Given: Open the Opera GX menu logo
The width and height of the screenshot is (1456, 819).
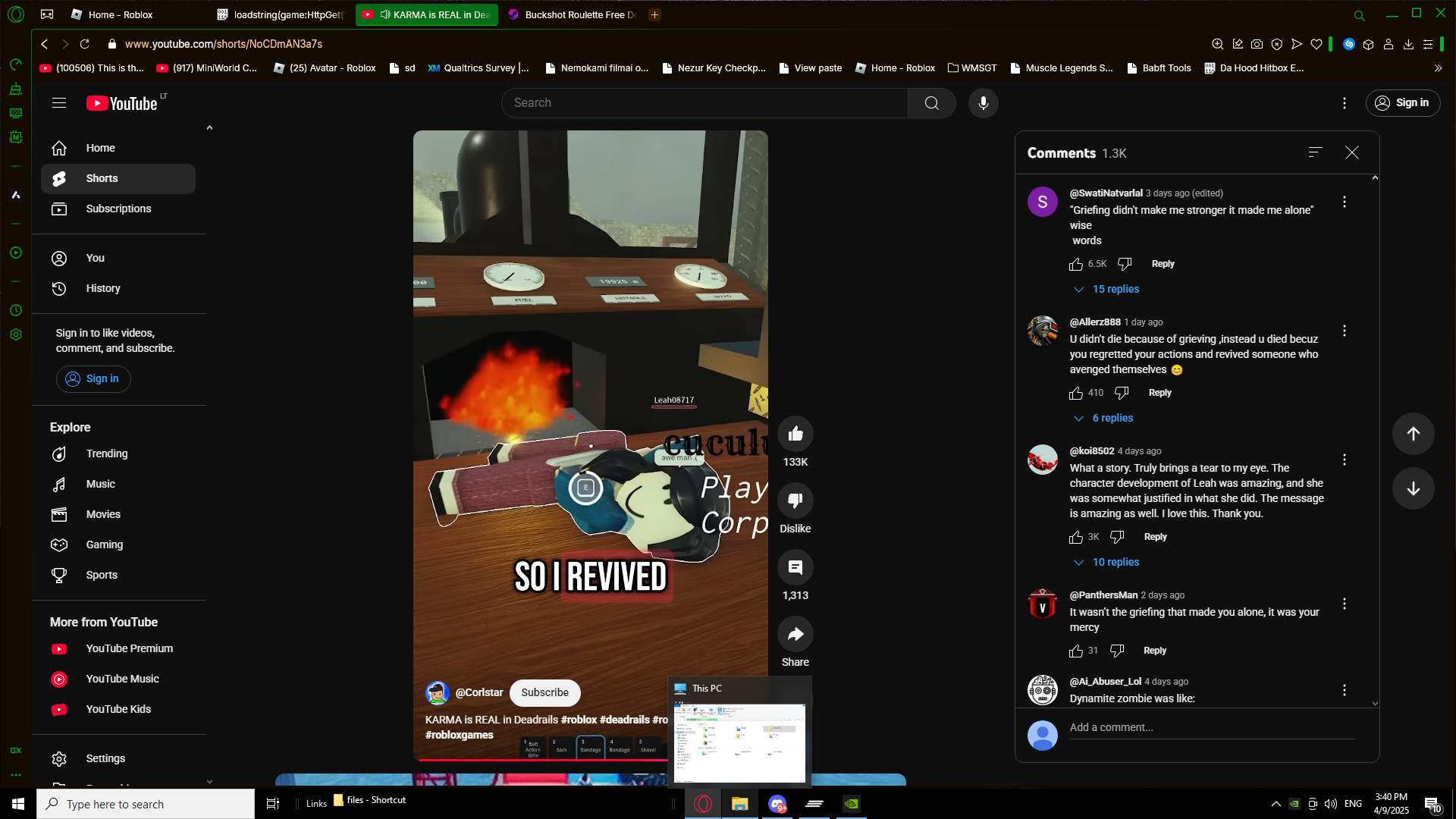Looking at the screenshot, I should (x=16, y=14).
